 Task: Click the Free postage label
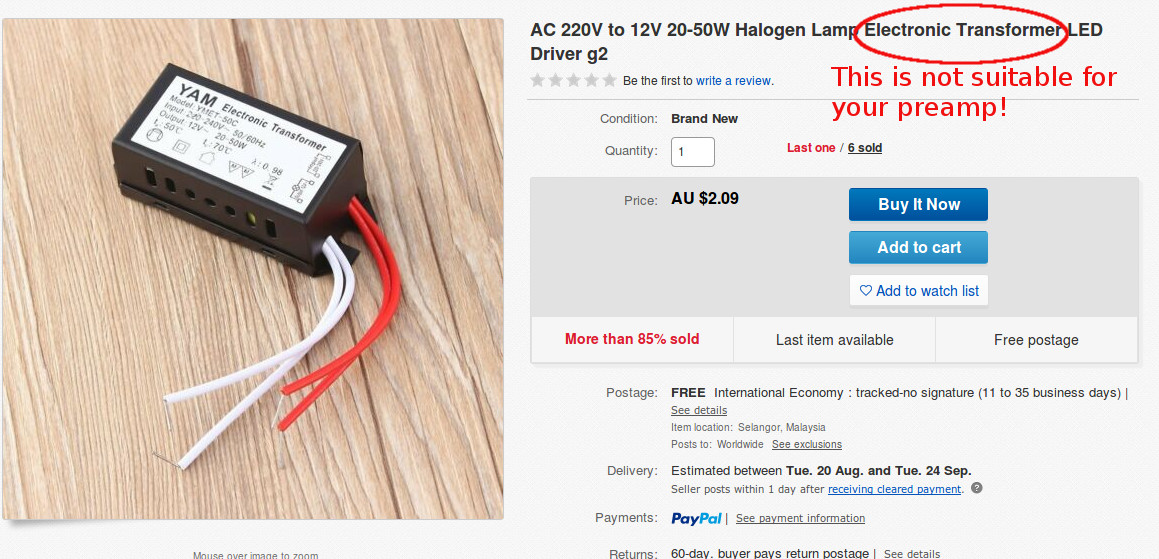click(1036, 340)
